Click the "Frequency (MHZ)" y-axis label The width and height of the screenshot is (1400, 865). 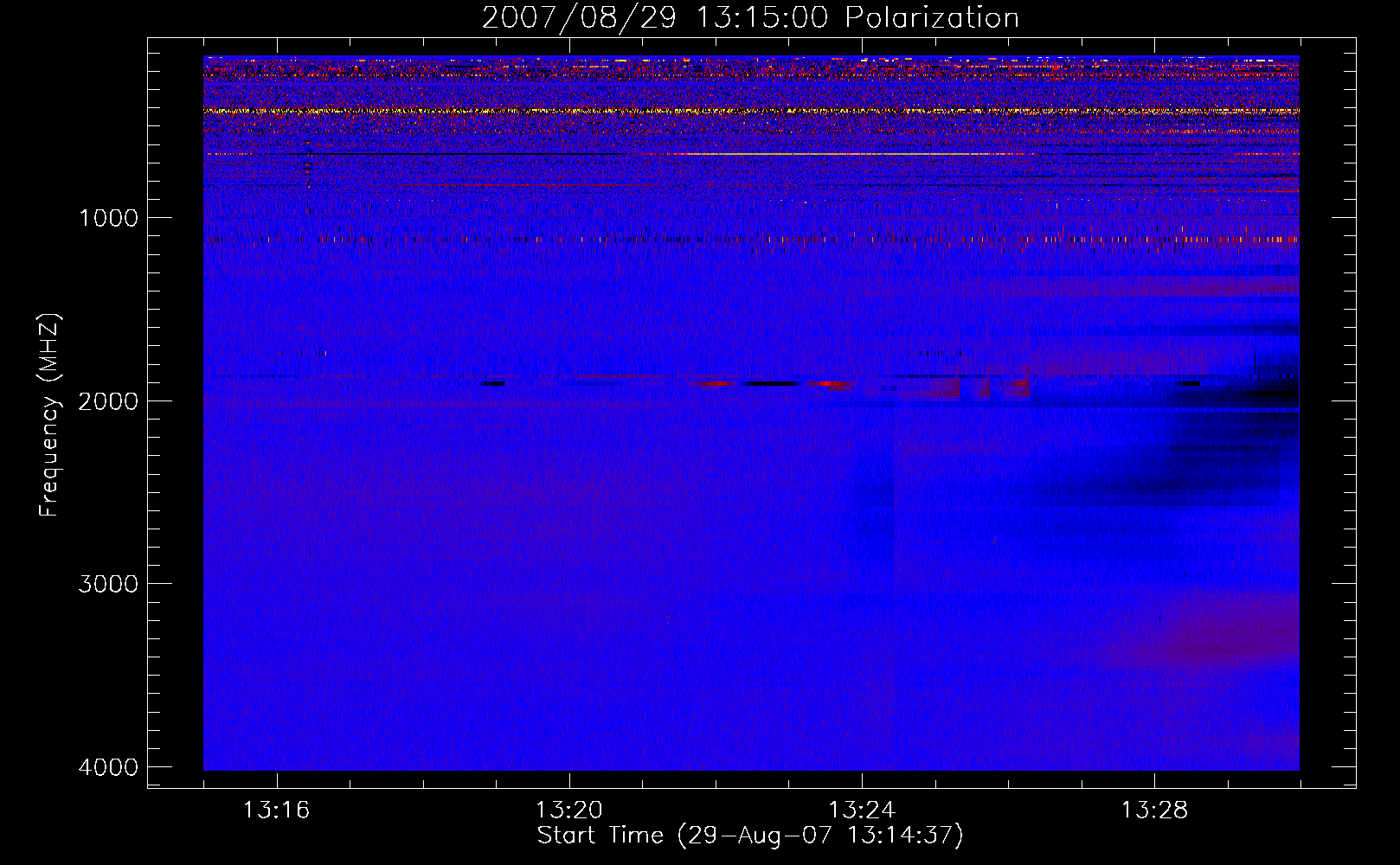[x=50, y=415]
